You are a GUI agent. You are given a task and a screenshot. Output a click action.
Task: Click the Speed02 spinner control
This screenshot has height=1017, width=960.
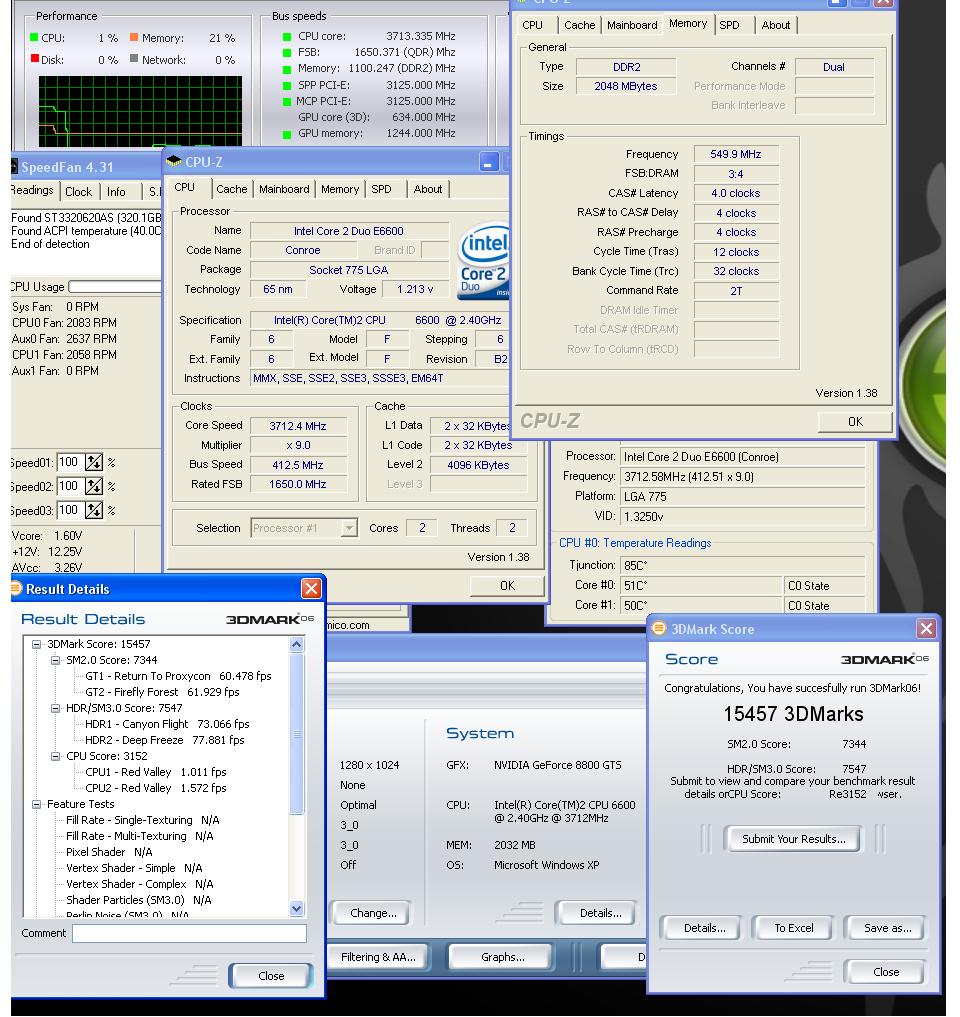[x=94, y=486]
